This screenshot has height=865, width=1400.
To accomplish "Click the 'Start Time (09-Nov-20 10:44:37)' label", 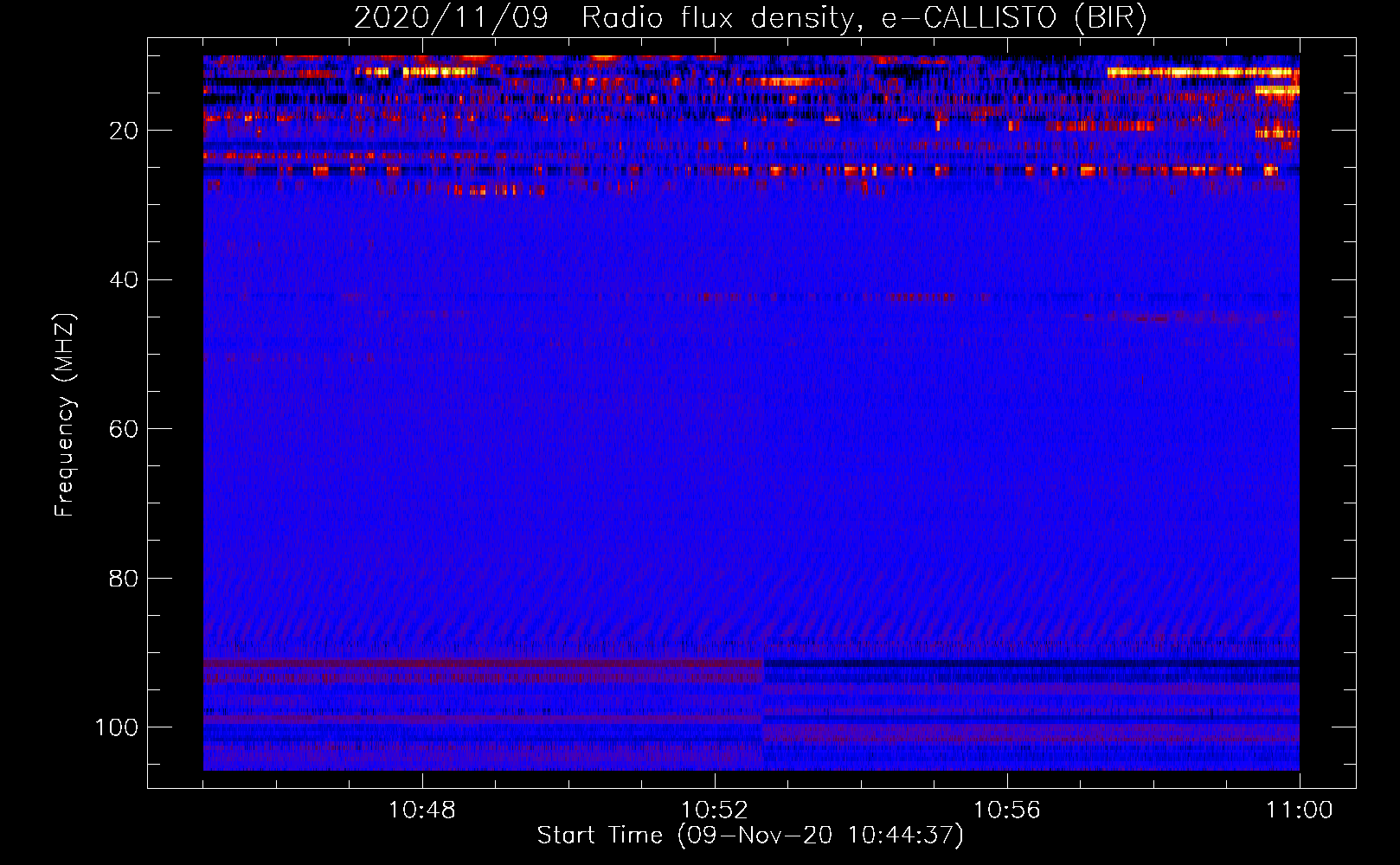I will pyautogui.click(x=750, y=836).
